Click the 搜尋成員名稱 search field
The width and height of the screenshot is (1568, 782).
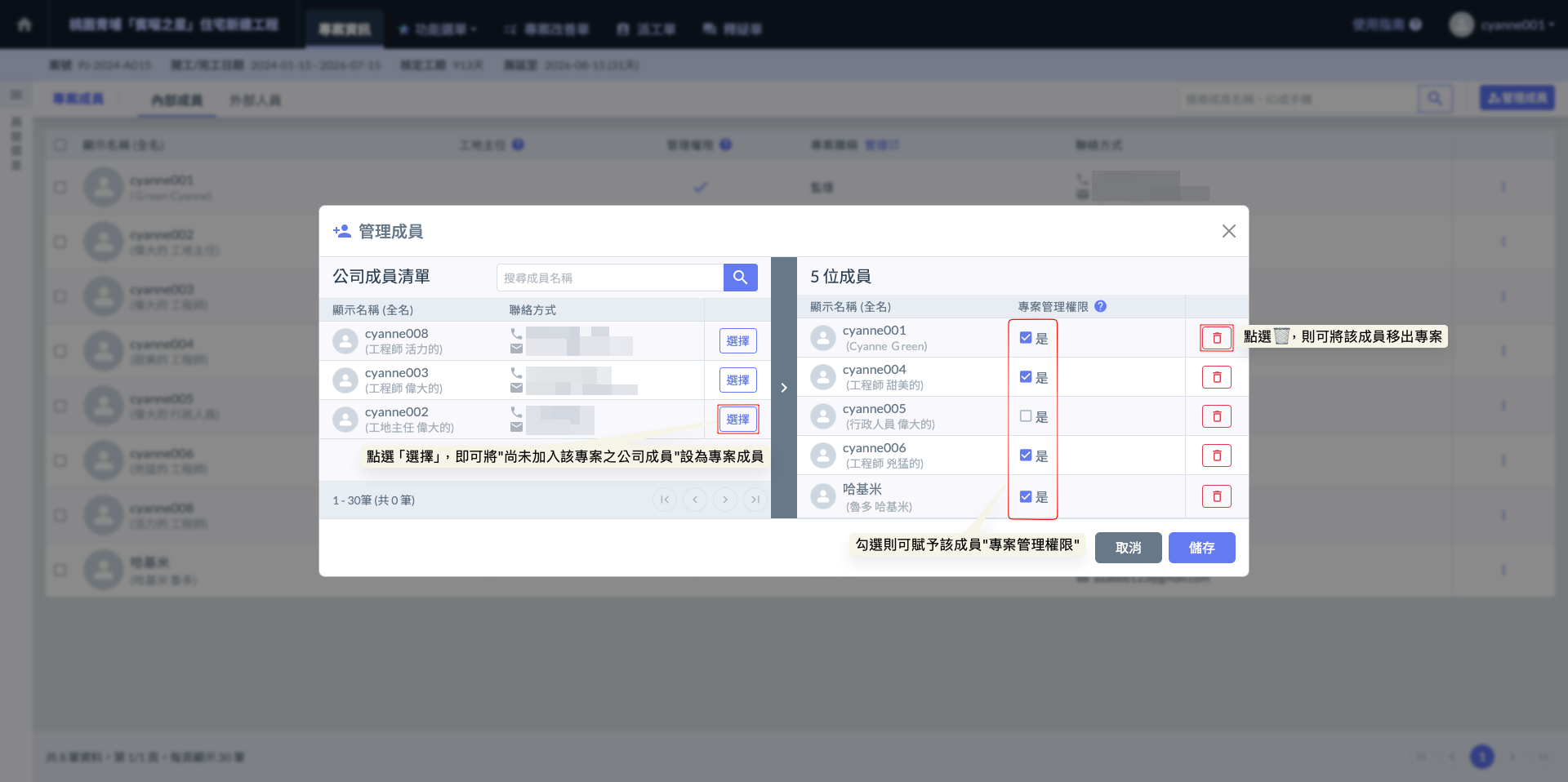[x=609, y=278]
